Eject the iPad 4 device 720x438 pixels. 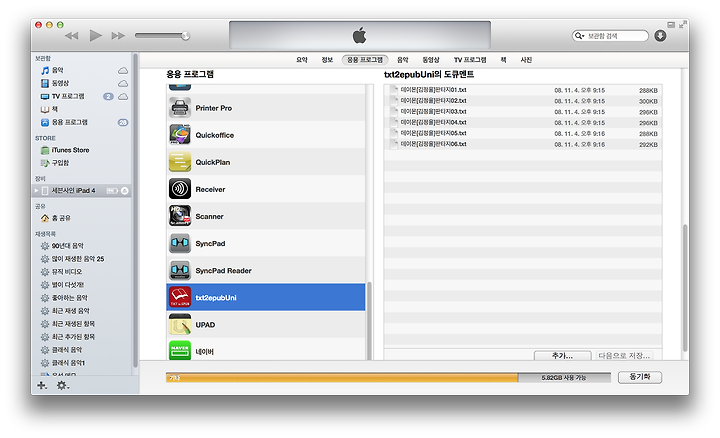click(x=124, y=191)
